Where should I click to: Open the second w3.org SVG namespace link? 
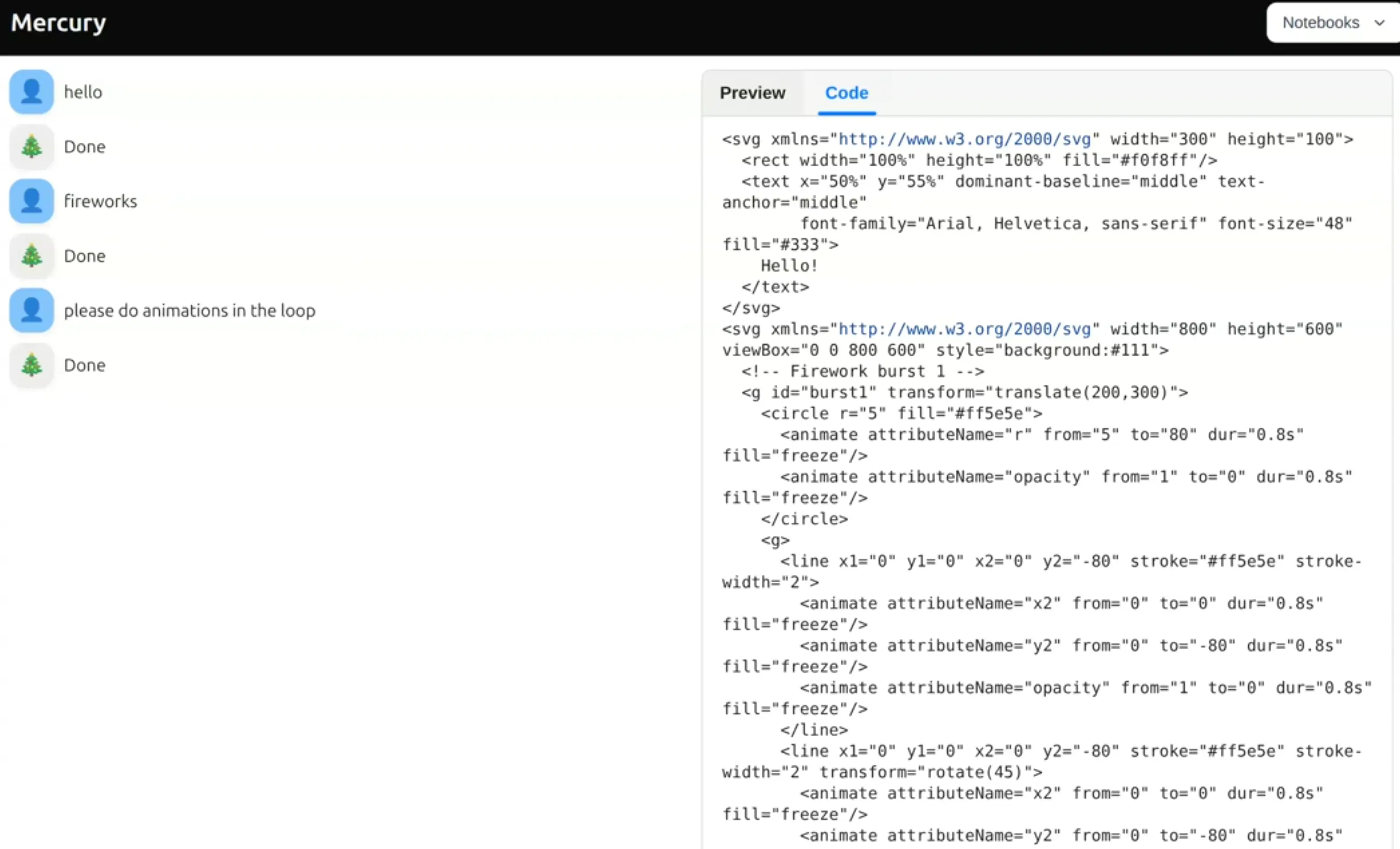pyautogui.click(x=964, y=329)
